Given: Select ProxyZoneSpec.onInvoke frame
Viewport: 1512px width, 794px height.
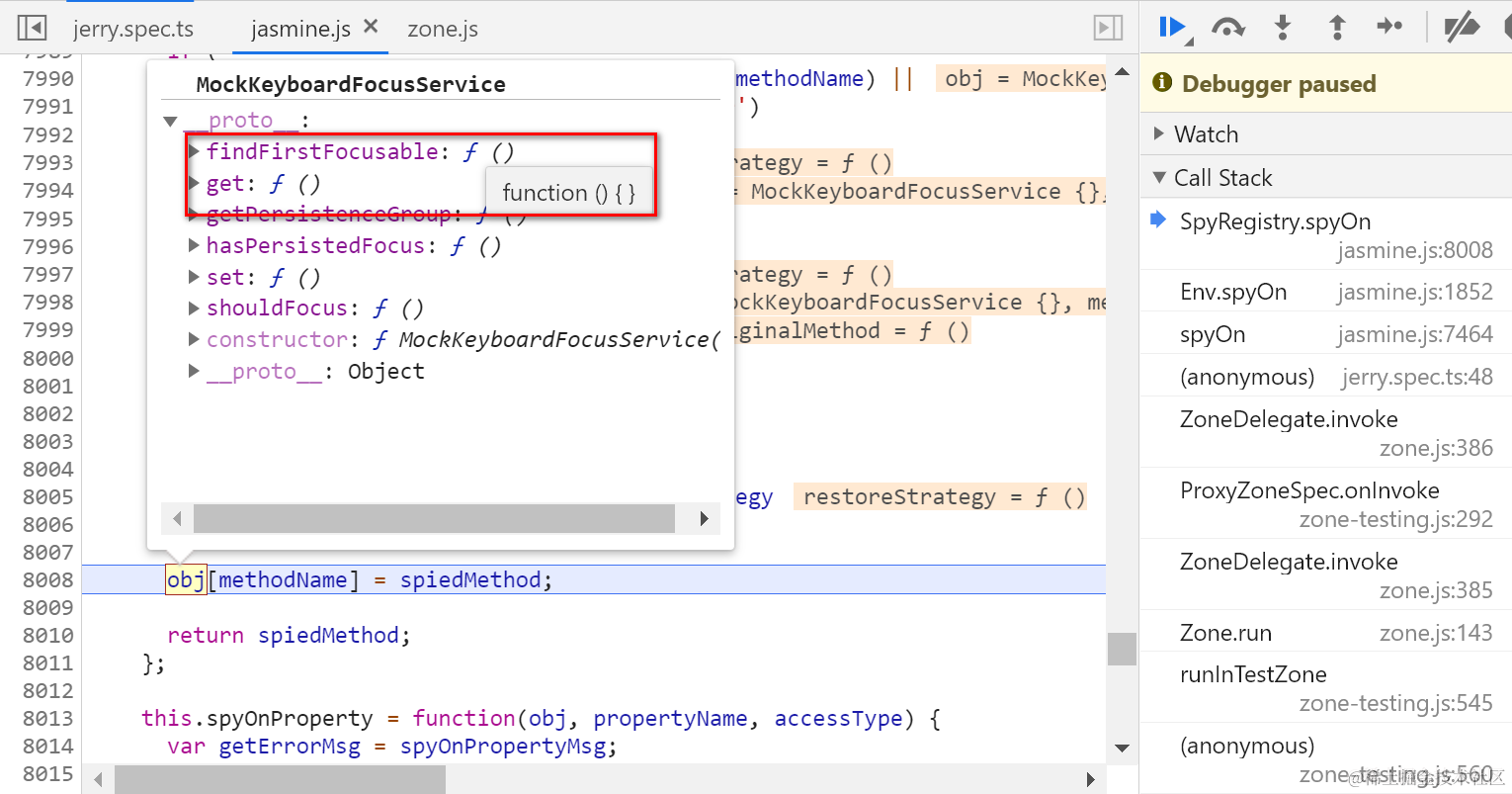Looking at the screenshot, I should [x=1326, y=504].
